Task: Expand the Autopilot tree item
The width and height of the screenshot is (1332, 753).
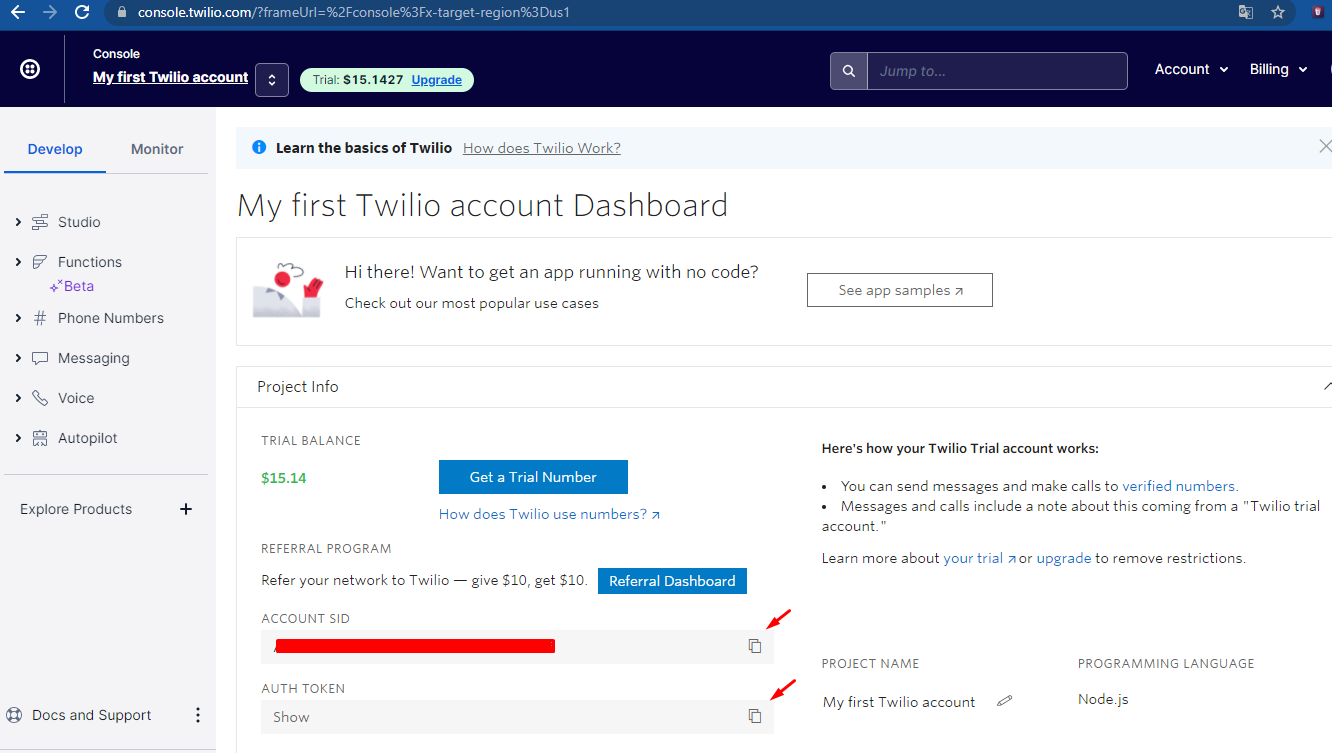Action: (18, 438)
